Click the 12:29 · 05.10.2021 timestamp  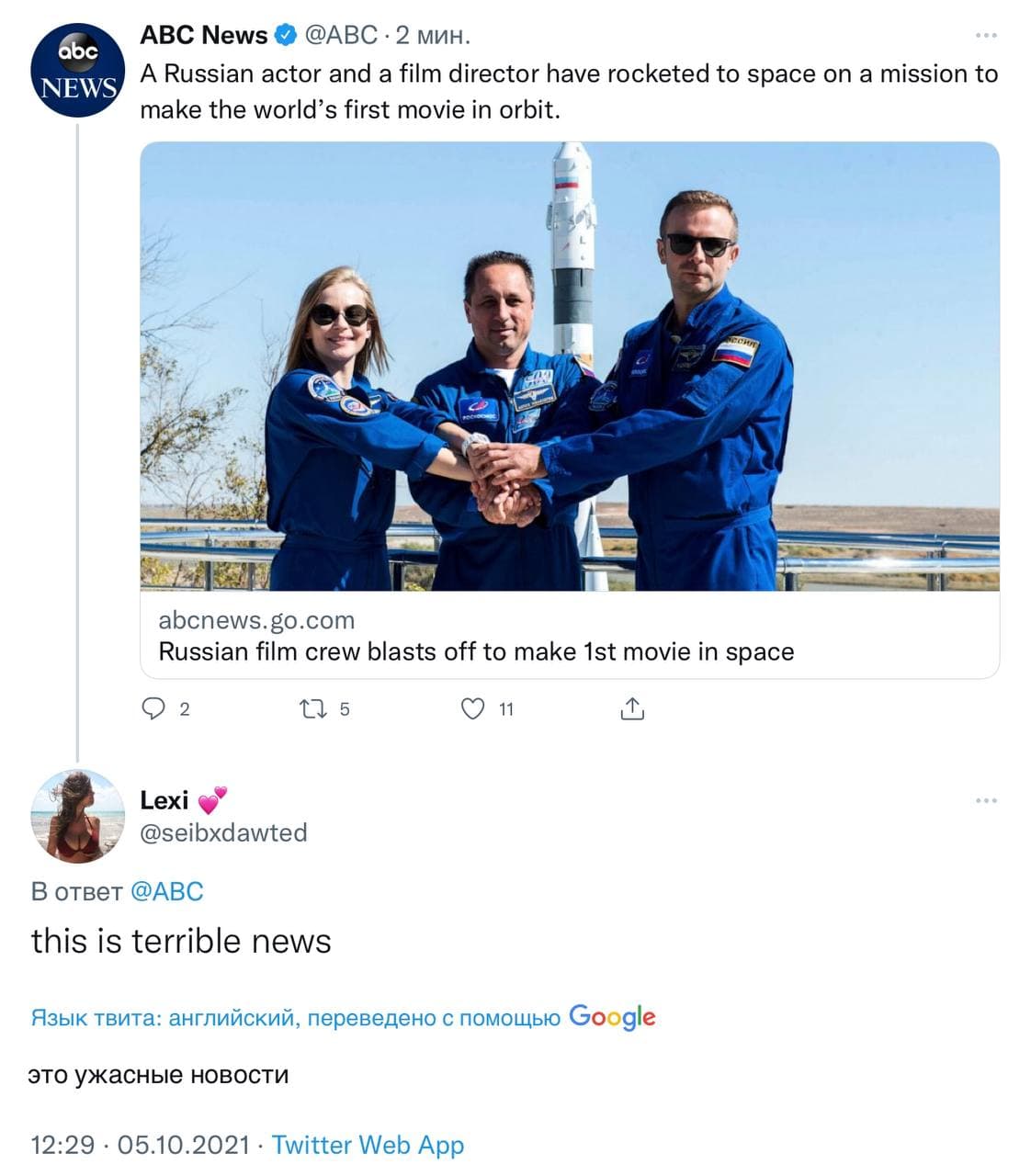click(140, 1145)
